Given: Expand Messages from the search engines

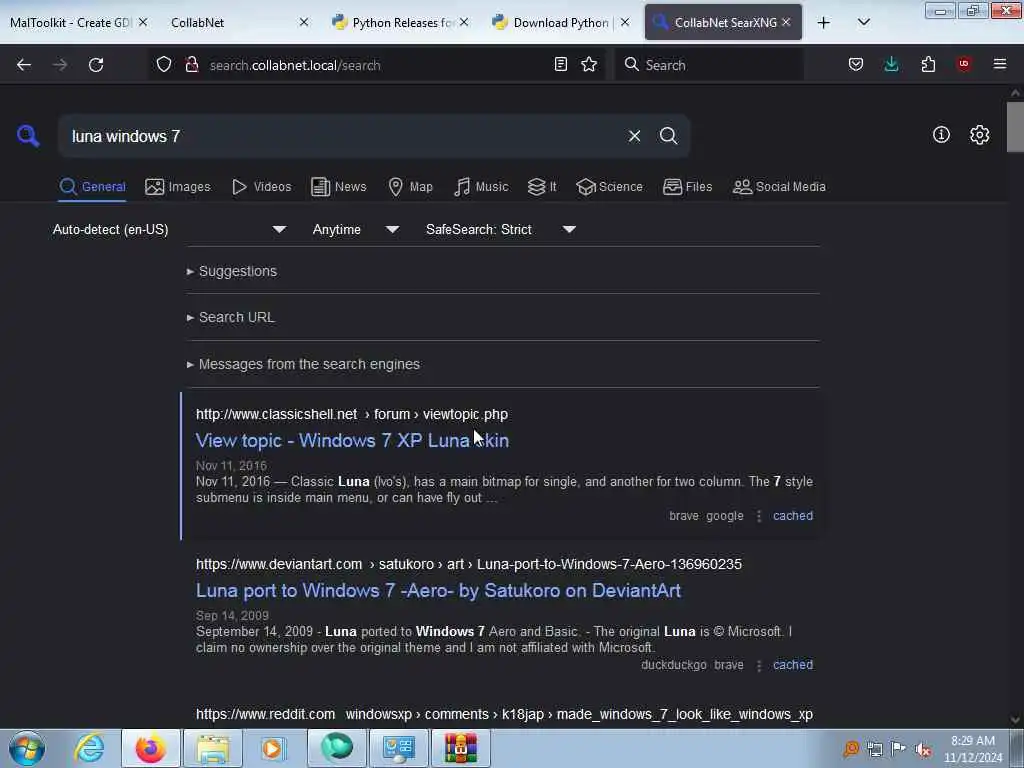Looking at the screenshot, I should (303, 364).
